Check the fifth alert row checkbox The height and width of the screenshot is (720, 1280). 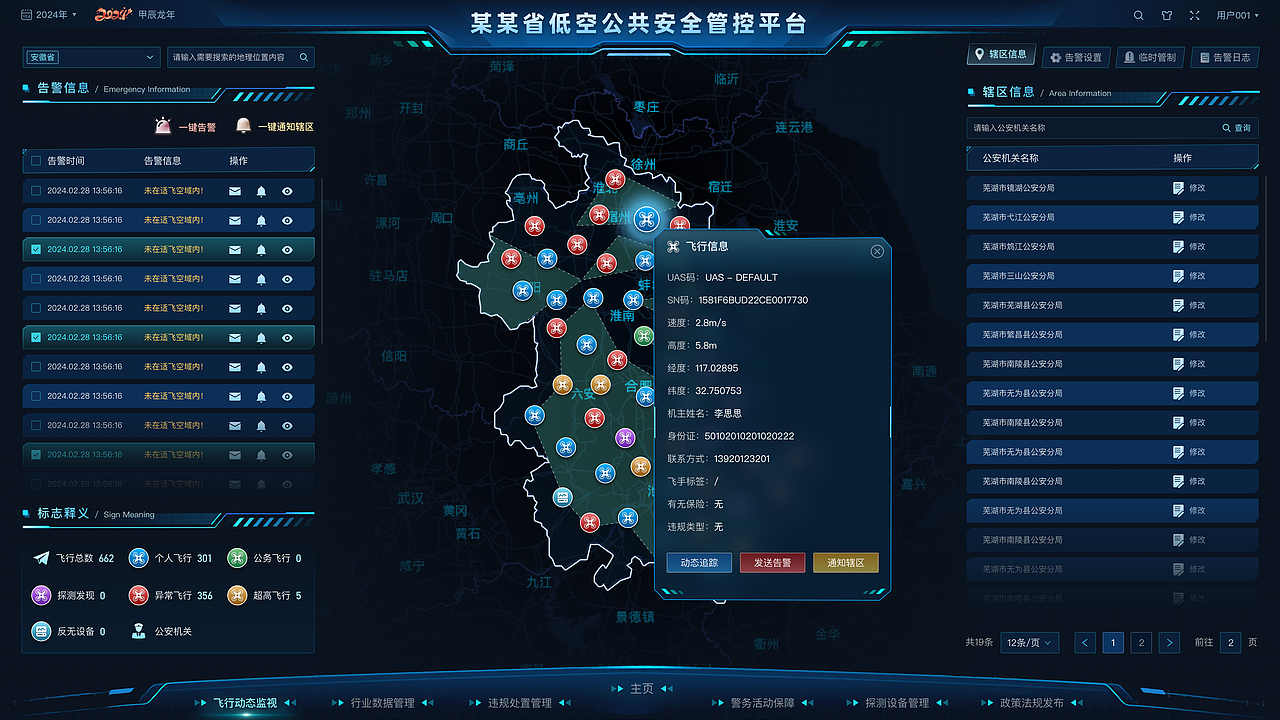coord(36,308)
